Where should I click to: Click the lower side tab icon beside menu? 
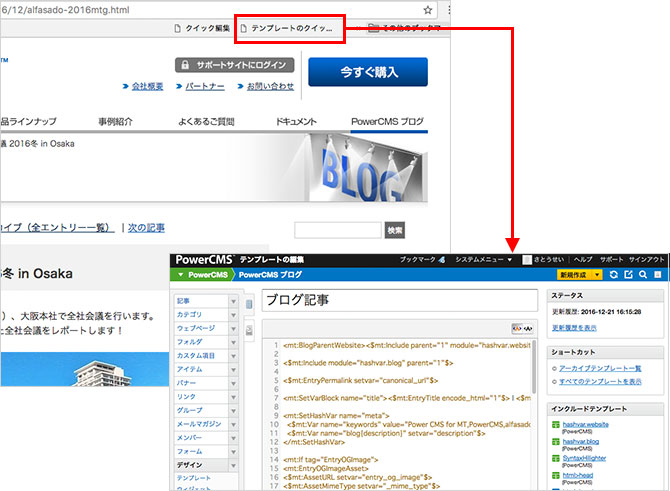click(249, 330)
